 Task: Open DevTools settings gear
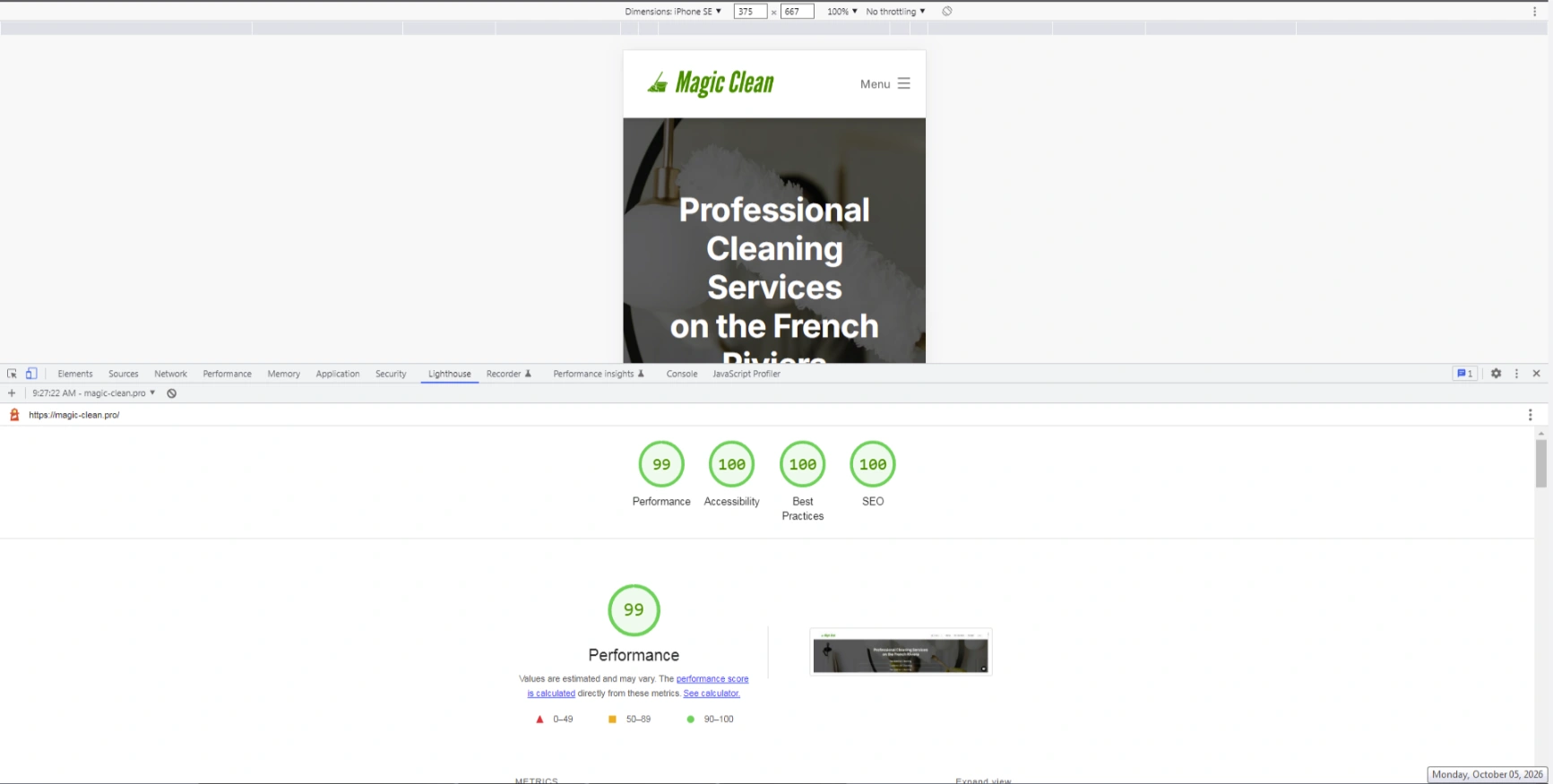pyautogui.click(x=1496, y=374)
